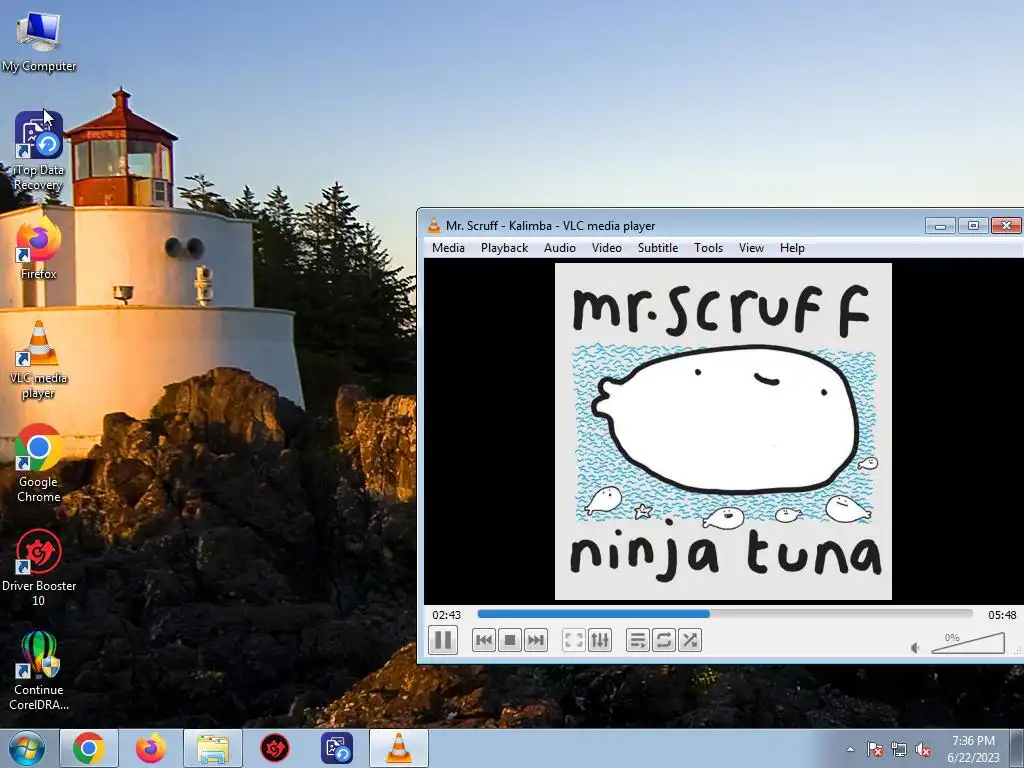
Task: Unmute audio via the speaker icon
Action: (916, 647)
